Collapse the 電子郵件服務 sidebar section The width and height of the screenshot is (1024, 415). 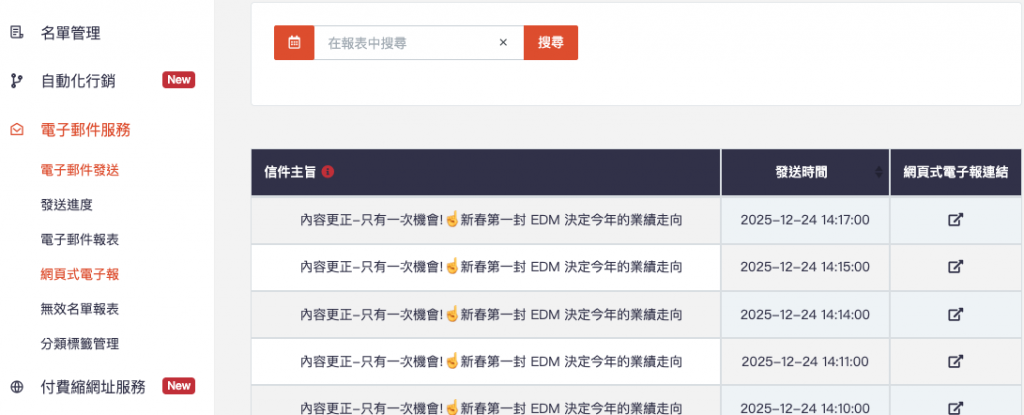[85, 129]
